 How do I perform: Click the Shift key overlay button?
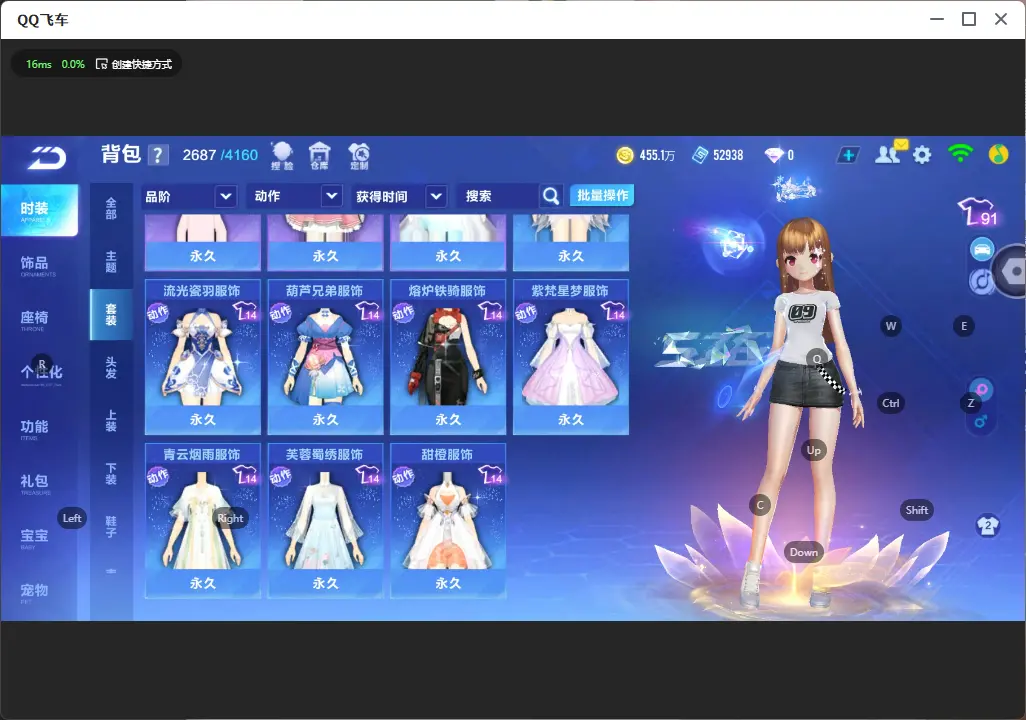tap(917, 510)
